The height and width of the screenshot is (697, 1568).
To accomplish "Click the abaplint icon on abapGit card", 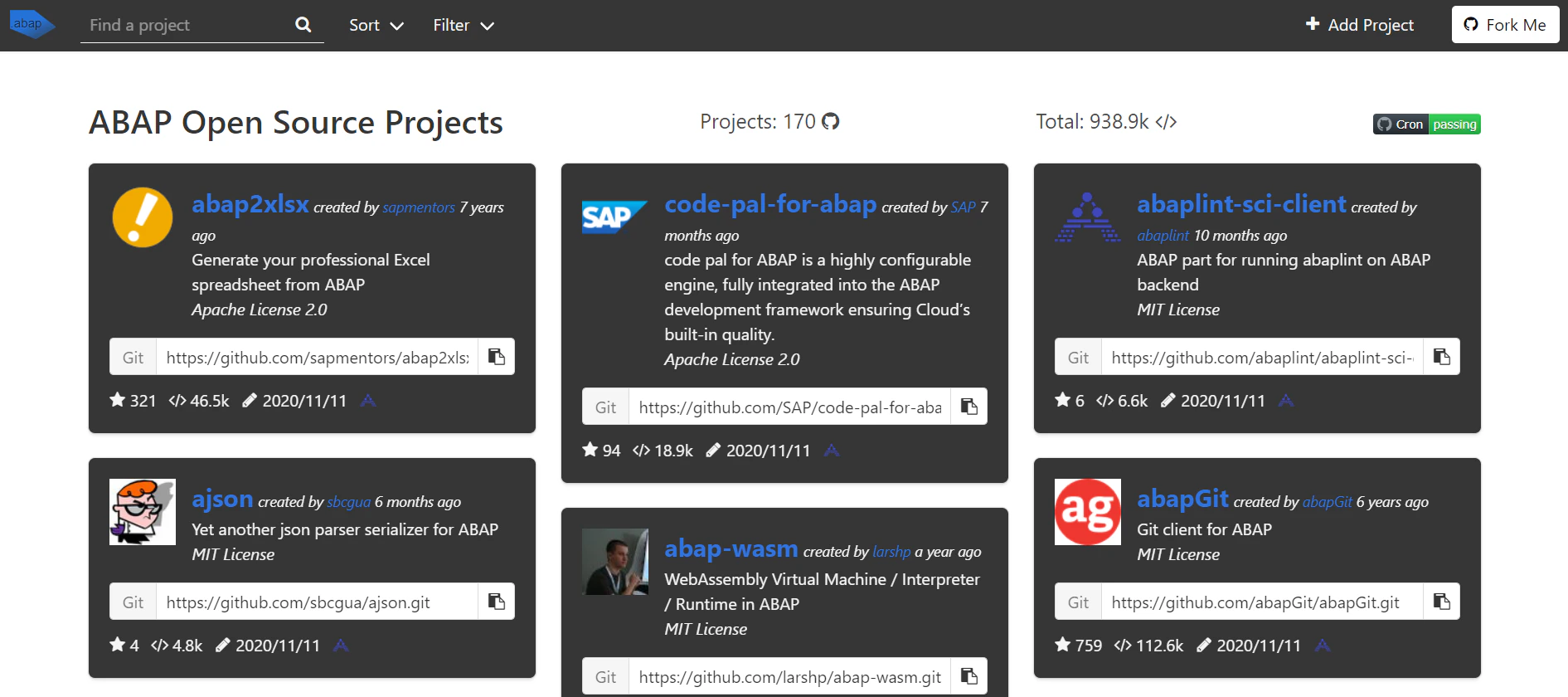I will (x=1323, y=646).
